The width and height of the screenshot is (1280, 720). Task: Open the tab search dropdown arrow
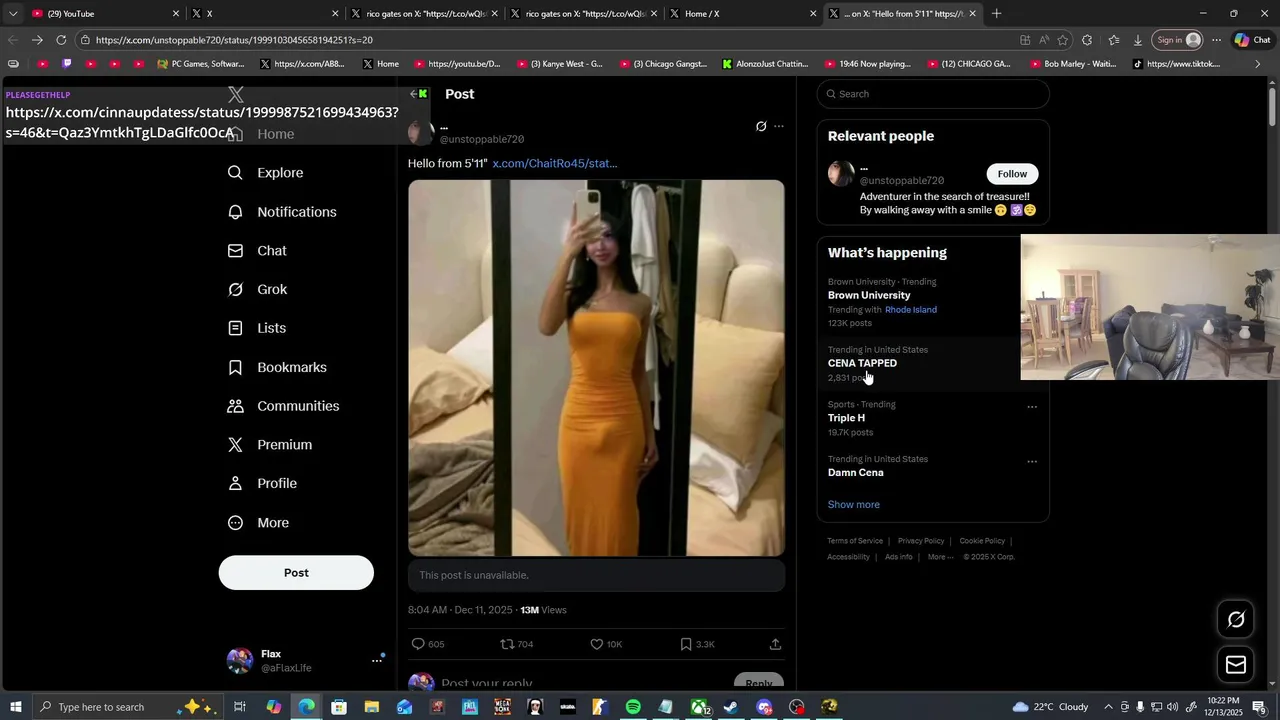(12, 14)
